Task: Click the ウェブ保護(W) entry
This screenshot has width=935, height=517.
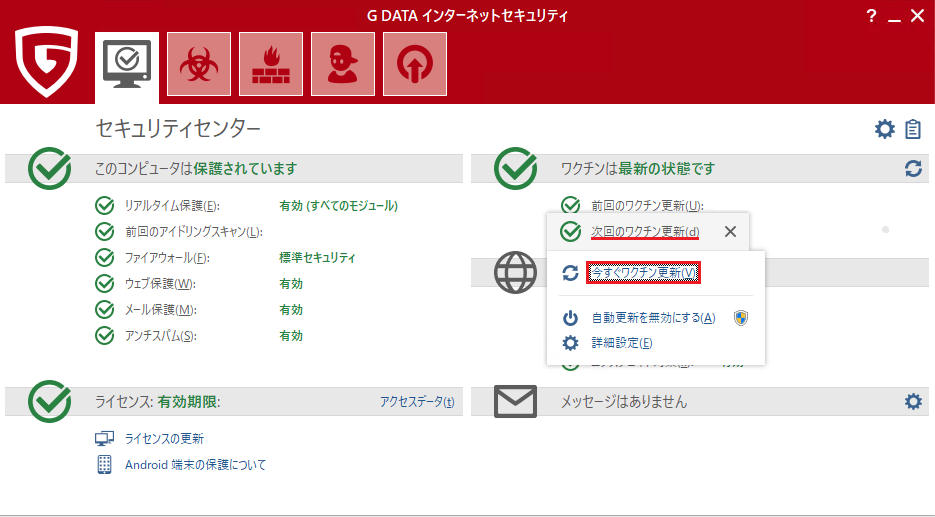Action: tap(160, 284)
